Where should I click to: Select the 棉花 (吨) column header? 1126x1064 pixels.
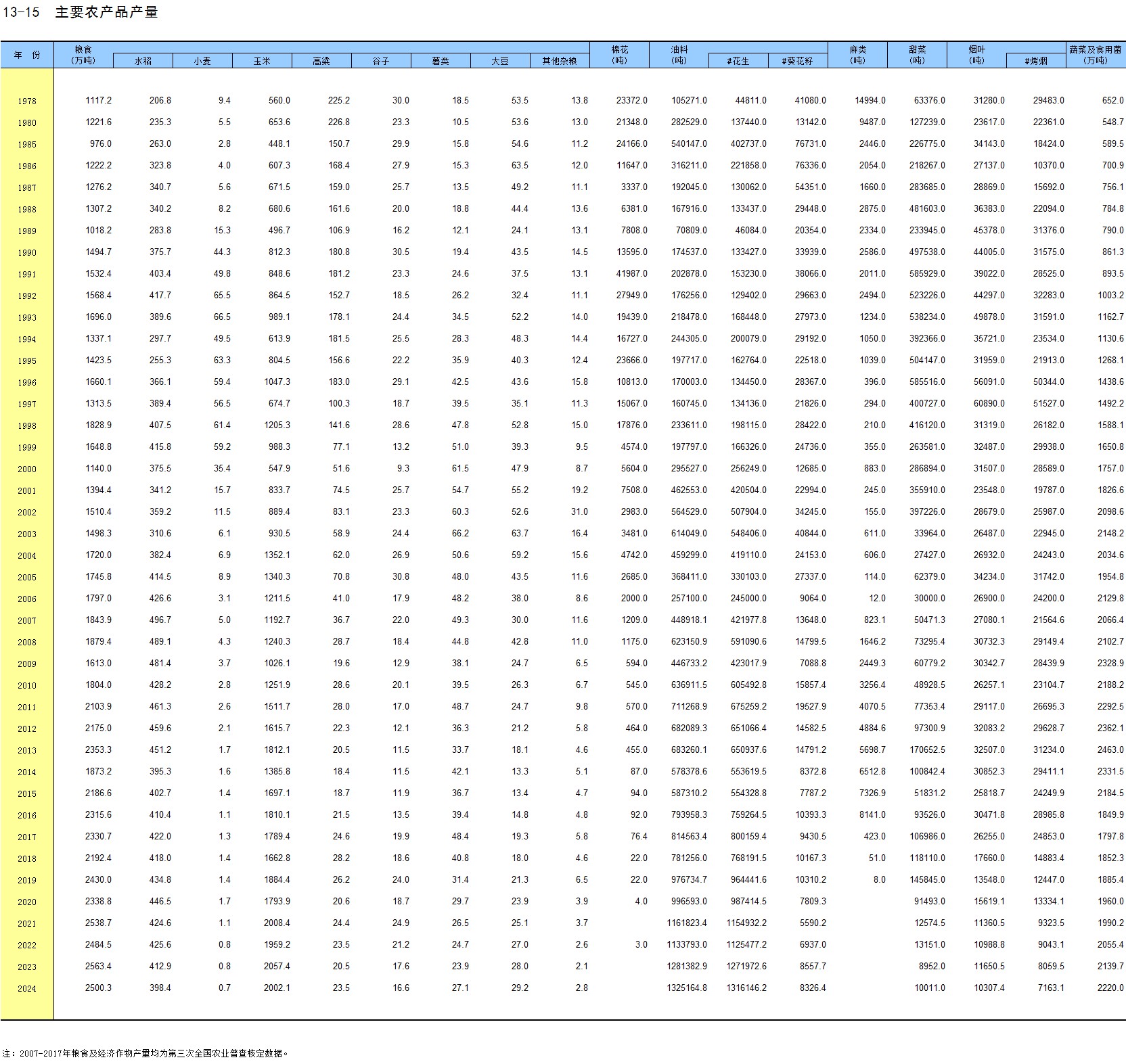pyautogui.click(x=619, y=55)
